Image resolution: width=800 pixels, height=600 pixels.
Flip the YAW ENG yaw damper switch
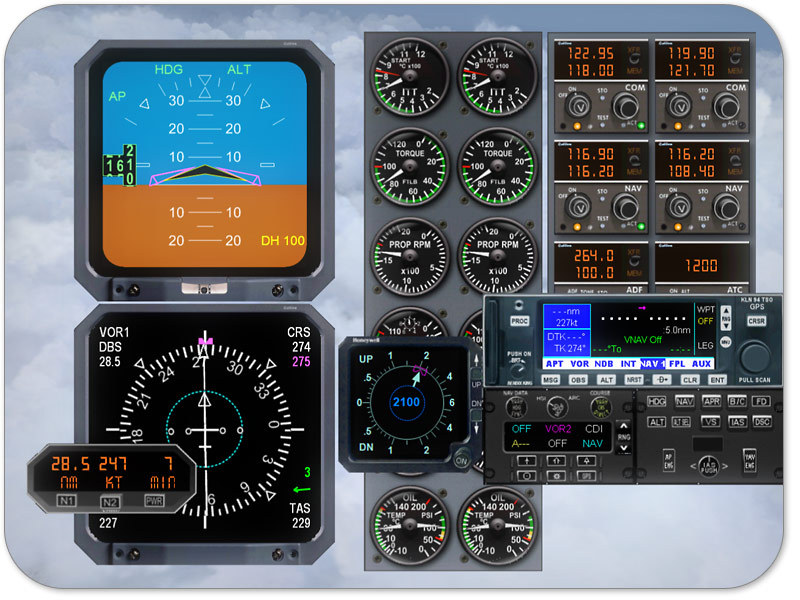click(749, 461)
